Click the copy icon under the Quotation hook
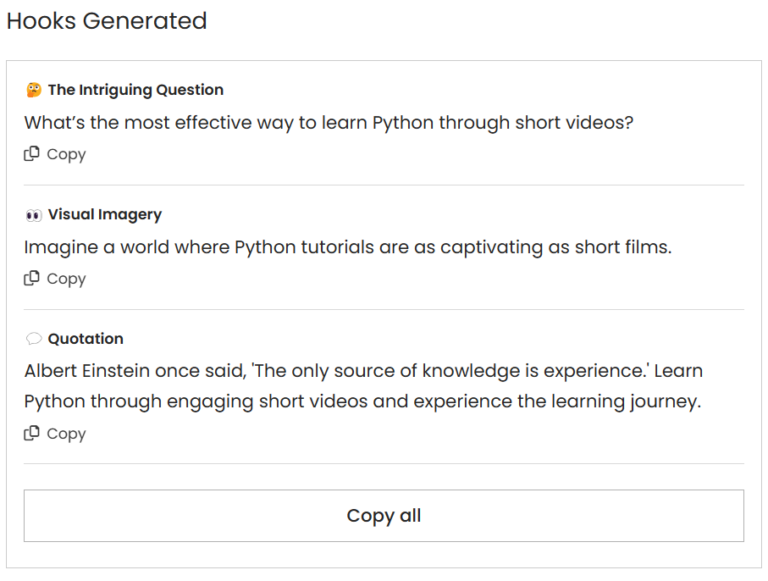The image size is (768, 581). coord(32,433)
